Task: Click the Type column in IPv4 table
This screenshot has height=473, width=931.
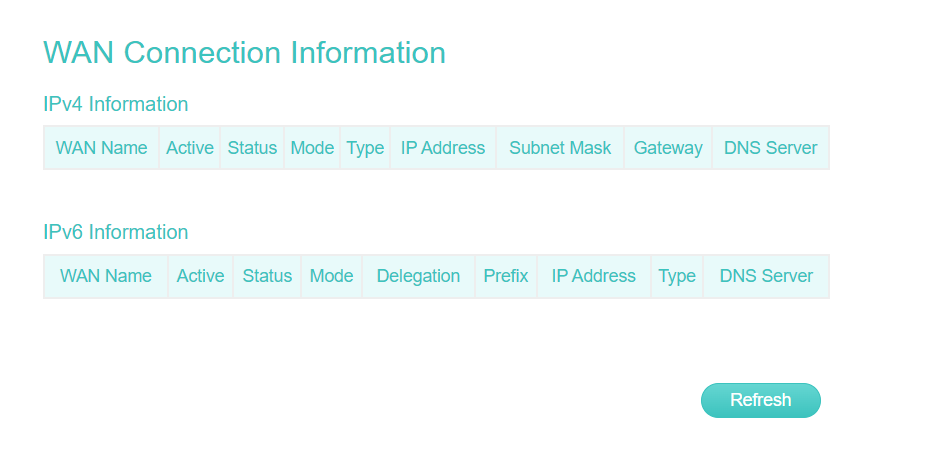Action: (365, 148)
